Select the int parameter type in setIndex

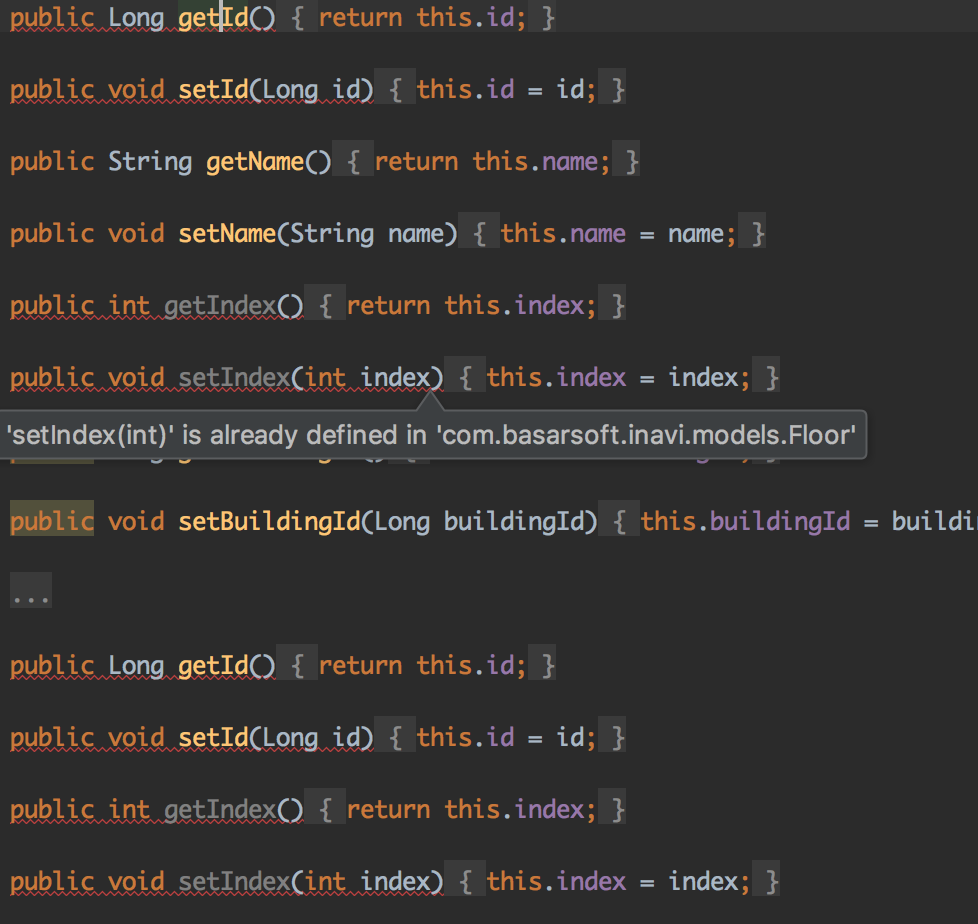coord(325,377)
